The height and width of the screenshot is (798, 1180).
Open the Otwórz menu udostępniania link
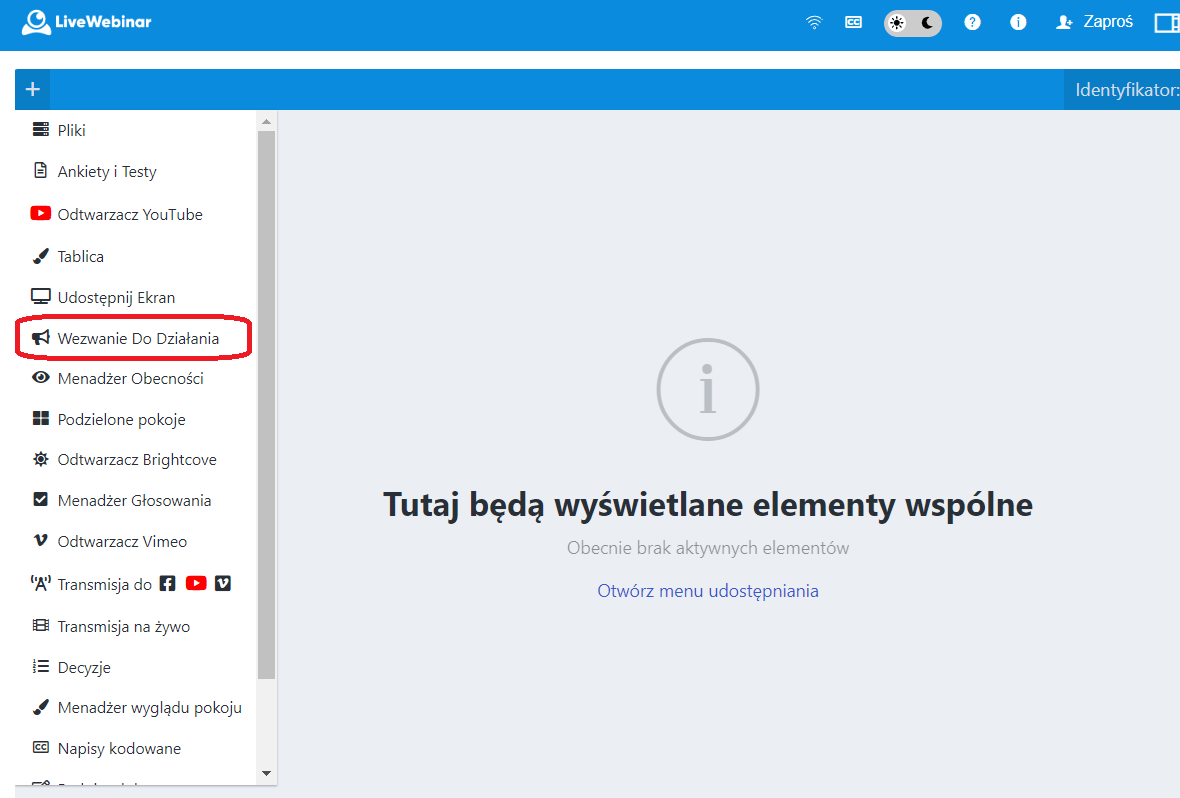click(707, 591)
